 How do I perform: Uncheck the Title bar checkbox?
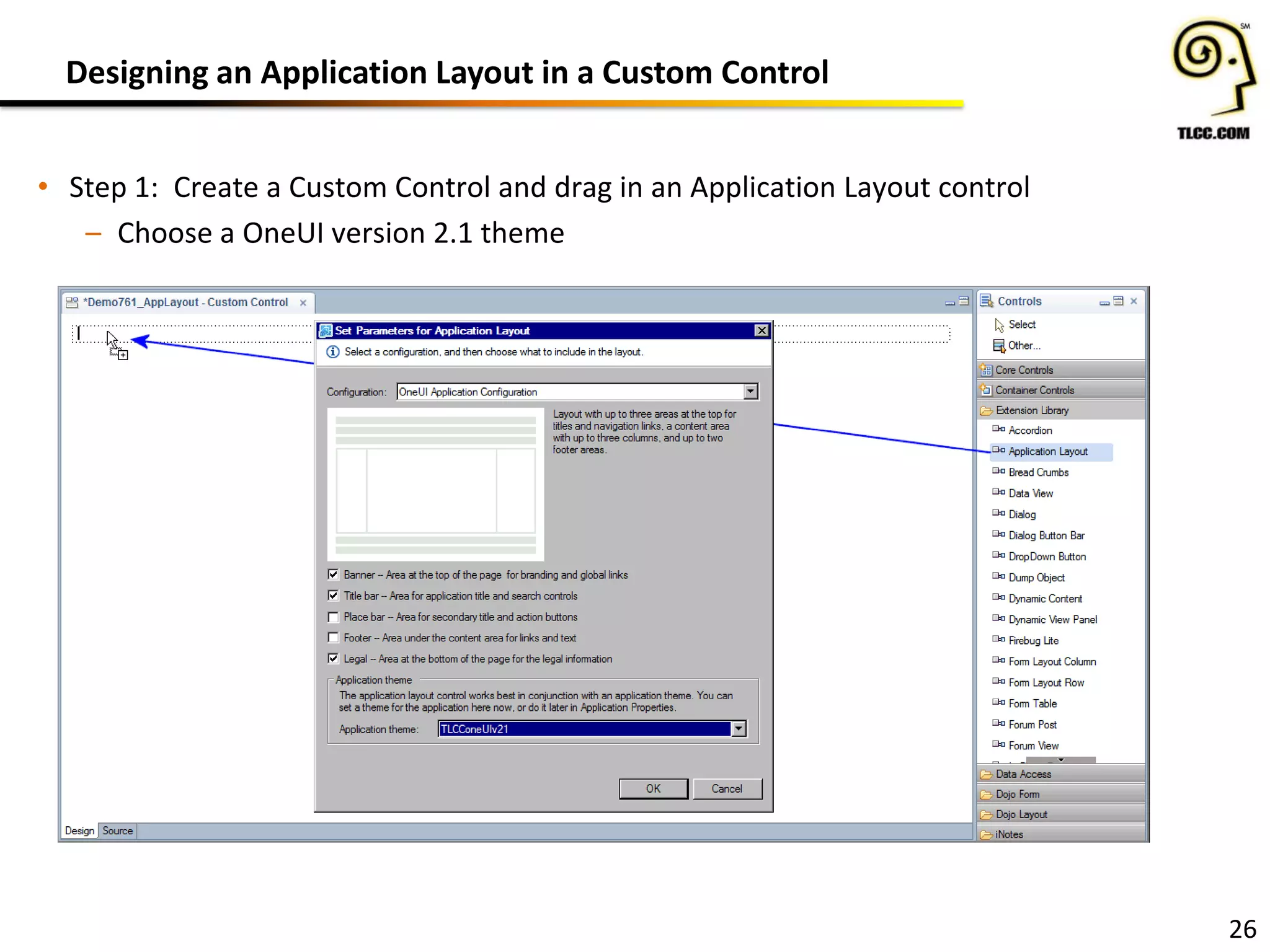(x=333, y=596)
